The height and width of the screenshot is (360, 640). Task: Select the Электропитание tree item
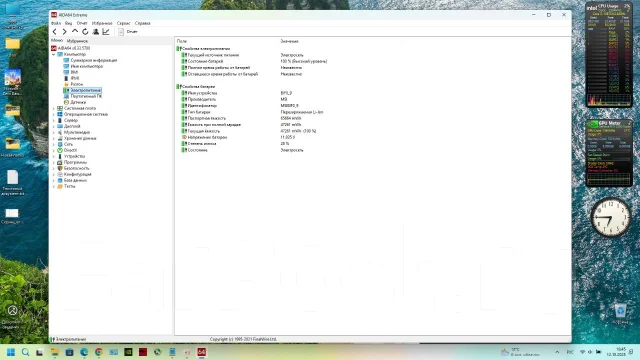85,90
